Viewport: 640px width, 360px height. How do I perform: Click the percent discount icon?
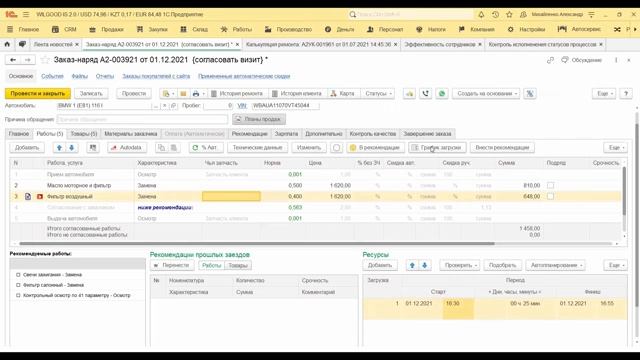(530, 93)
